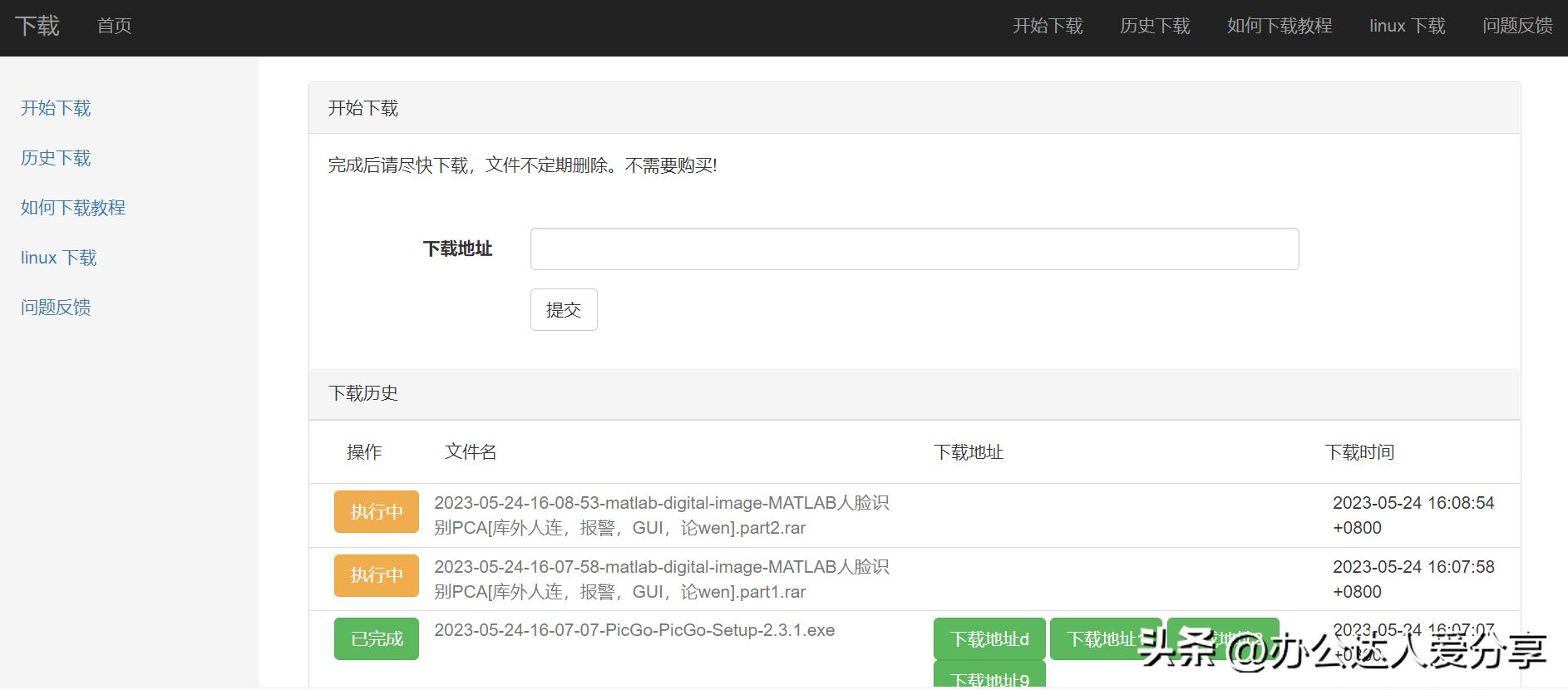Click file name ending part1.rar
The width and height of the screenshot is (1568, 690).
pyautogui.click(x=662, y=579)
